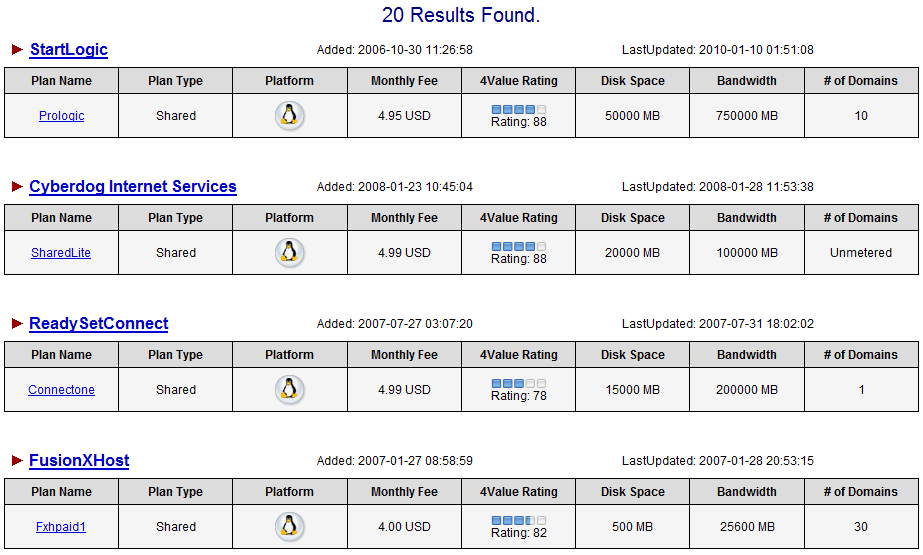
Task: Open Cyberdog Internet Services host link
Action: pos(133,187)
